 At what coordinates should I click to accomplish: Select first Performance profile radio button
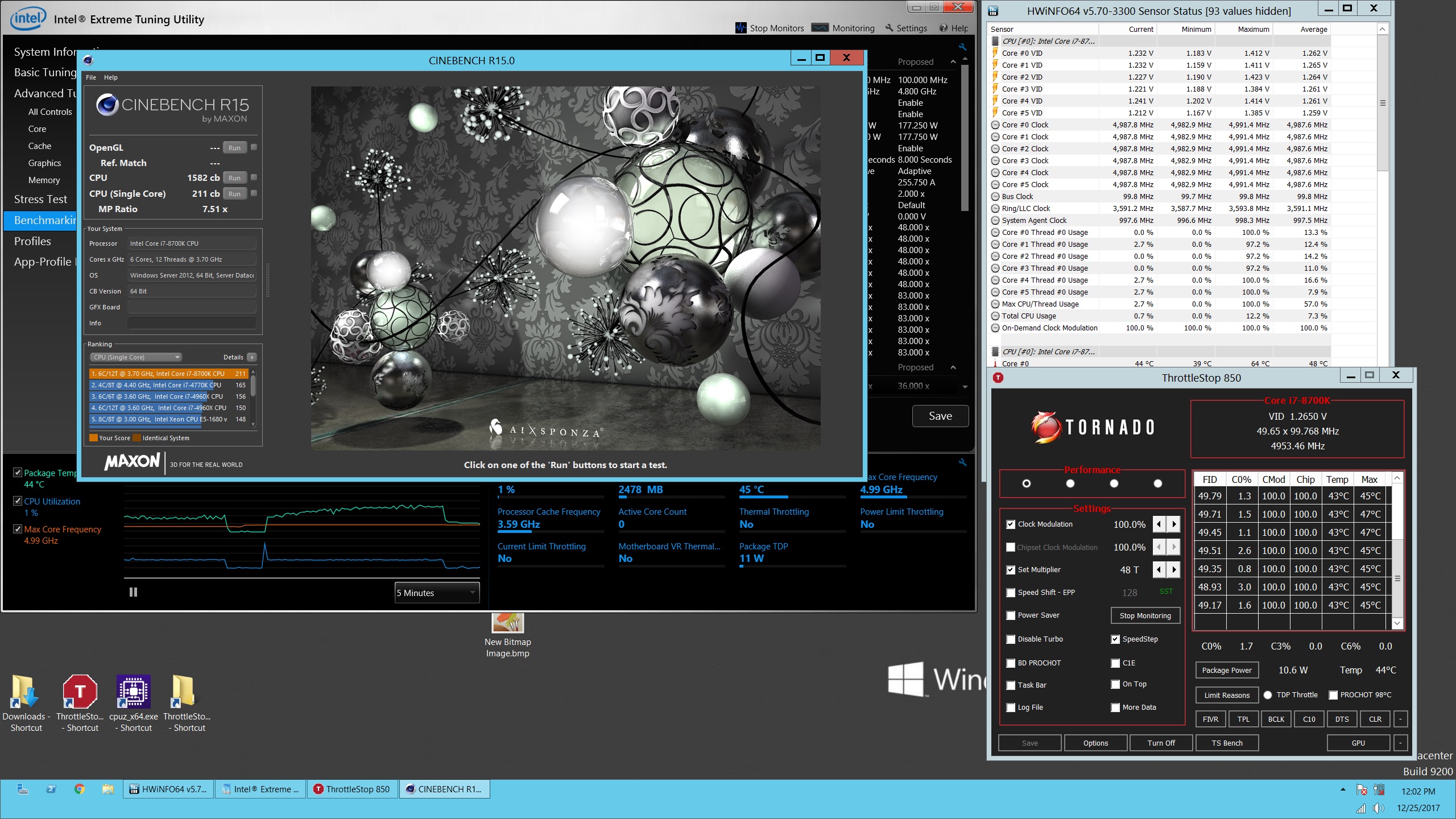coord(1026,483)
